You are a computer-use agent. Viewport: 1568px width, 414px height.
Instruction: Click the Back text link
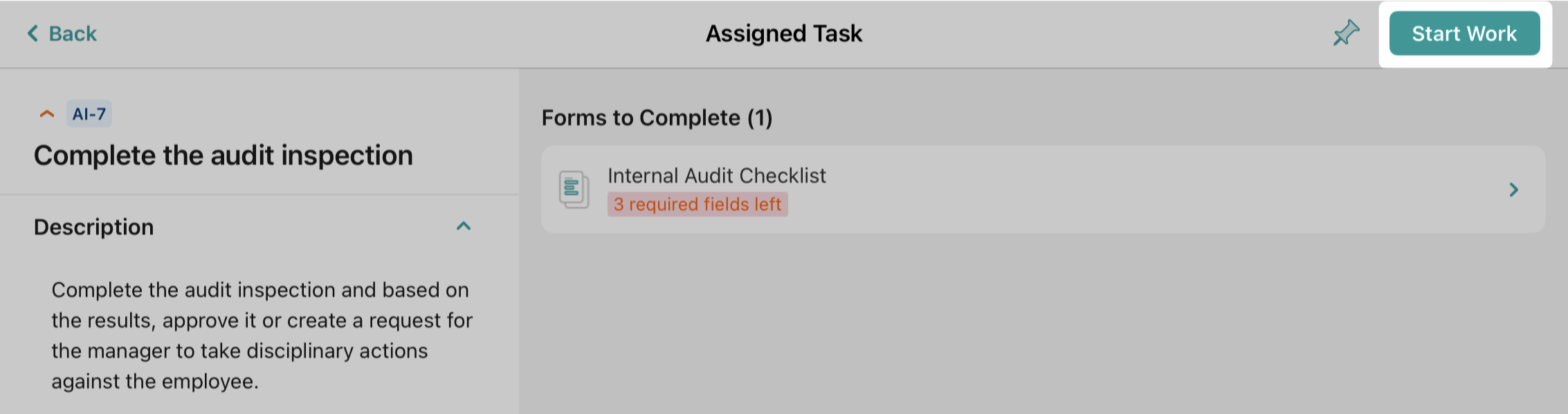click(73, 33)
